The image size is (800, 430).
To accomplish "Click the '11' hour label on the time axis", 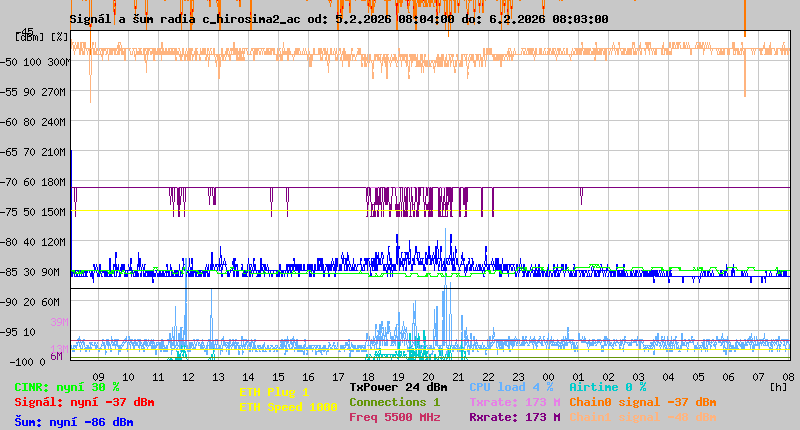I will tap(159, 377).
